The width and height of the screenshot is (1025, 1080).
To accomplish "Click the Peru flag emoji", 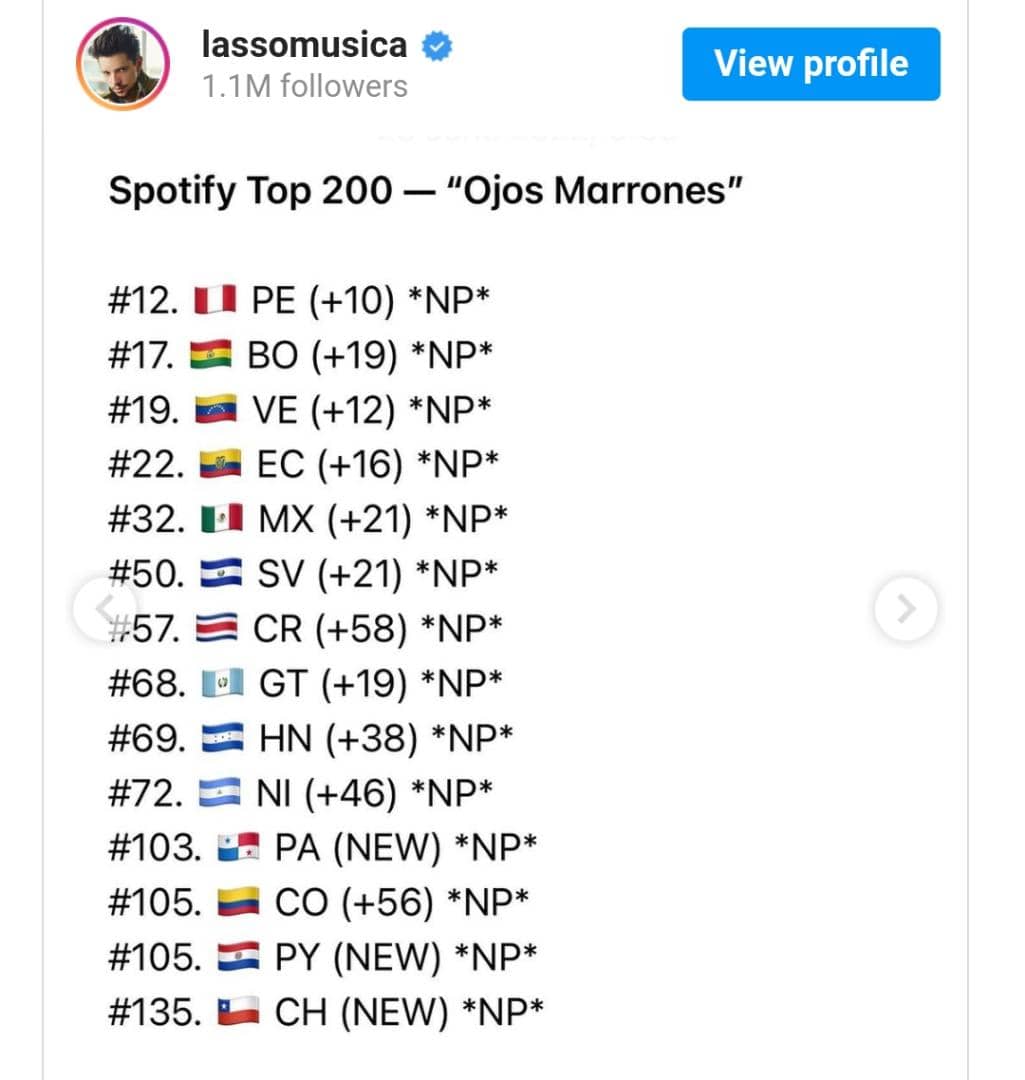I will click(215, 300).
